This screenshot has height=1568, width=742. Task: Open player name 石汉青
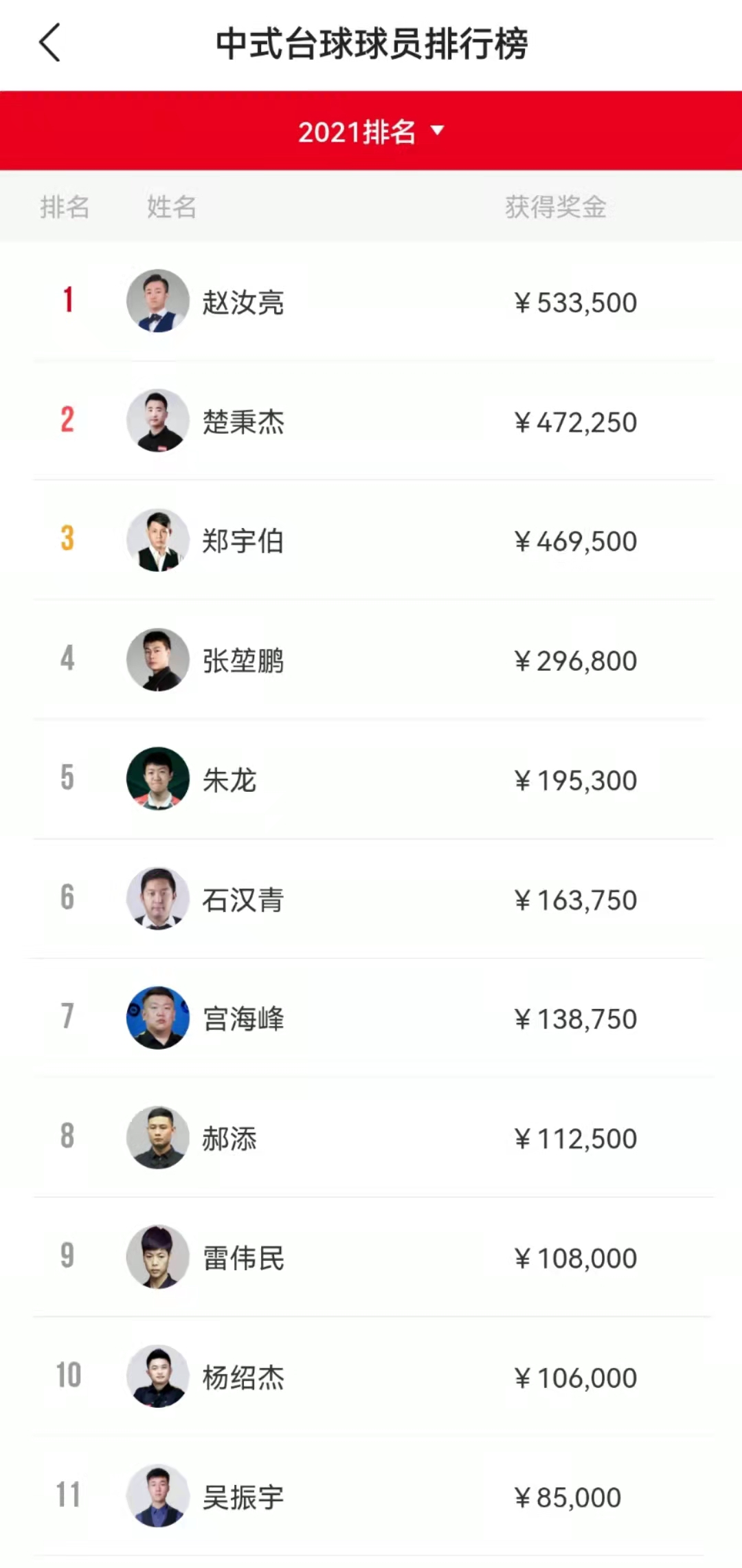243,900
